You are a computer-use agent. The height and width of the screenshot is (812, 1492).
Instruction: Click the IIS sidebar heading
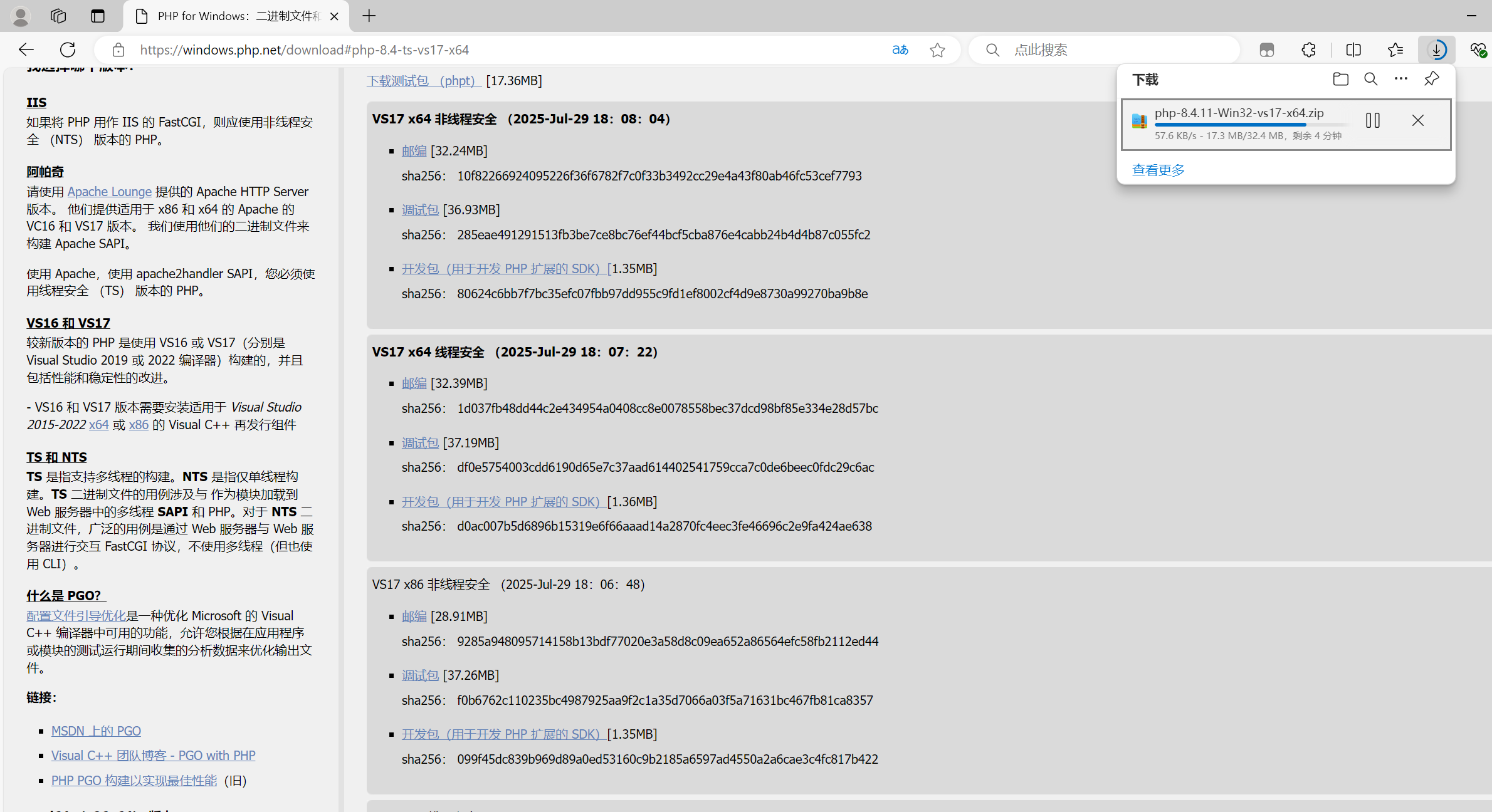(36, 102)
